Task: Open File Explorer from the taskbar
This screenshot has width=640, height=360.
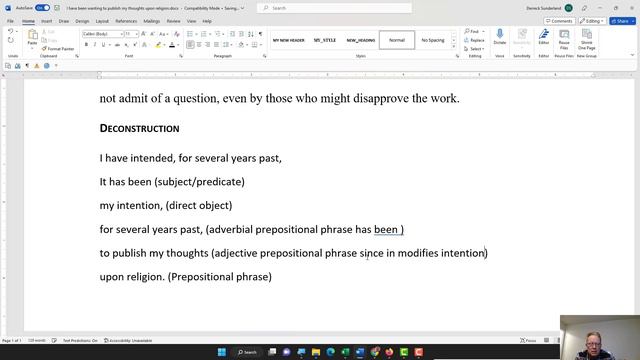Action: (x=316, y=352)
